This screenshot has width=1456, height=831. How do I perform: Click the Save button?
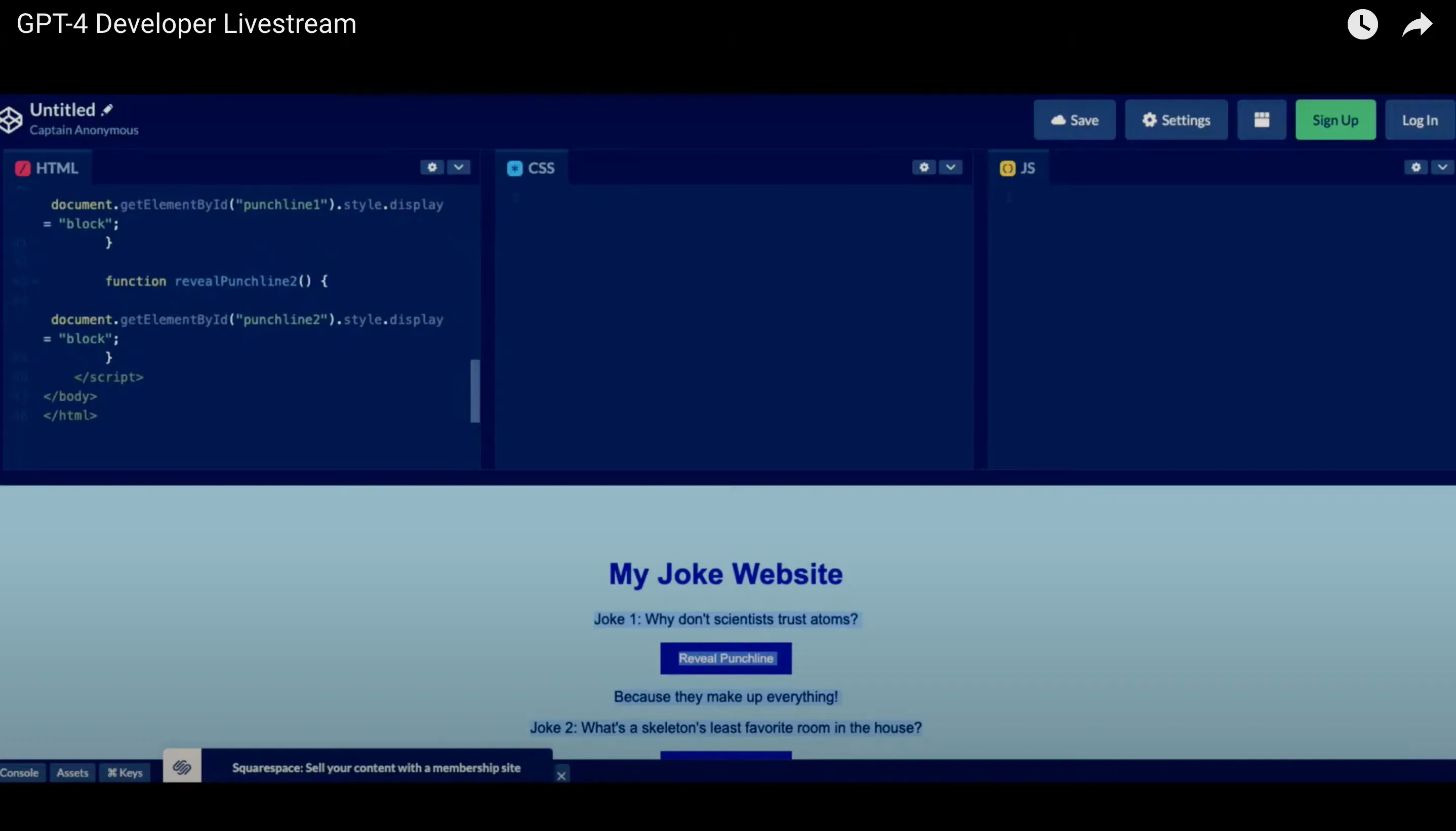point(1074,120)
